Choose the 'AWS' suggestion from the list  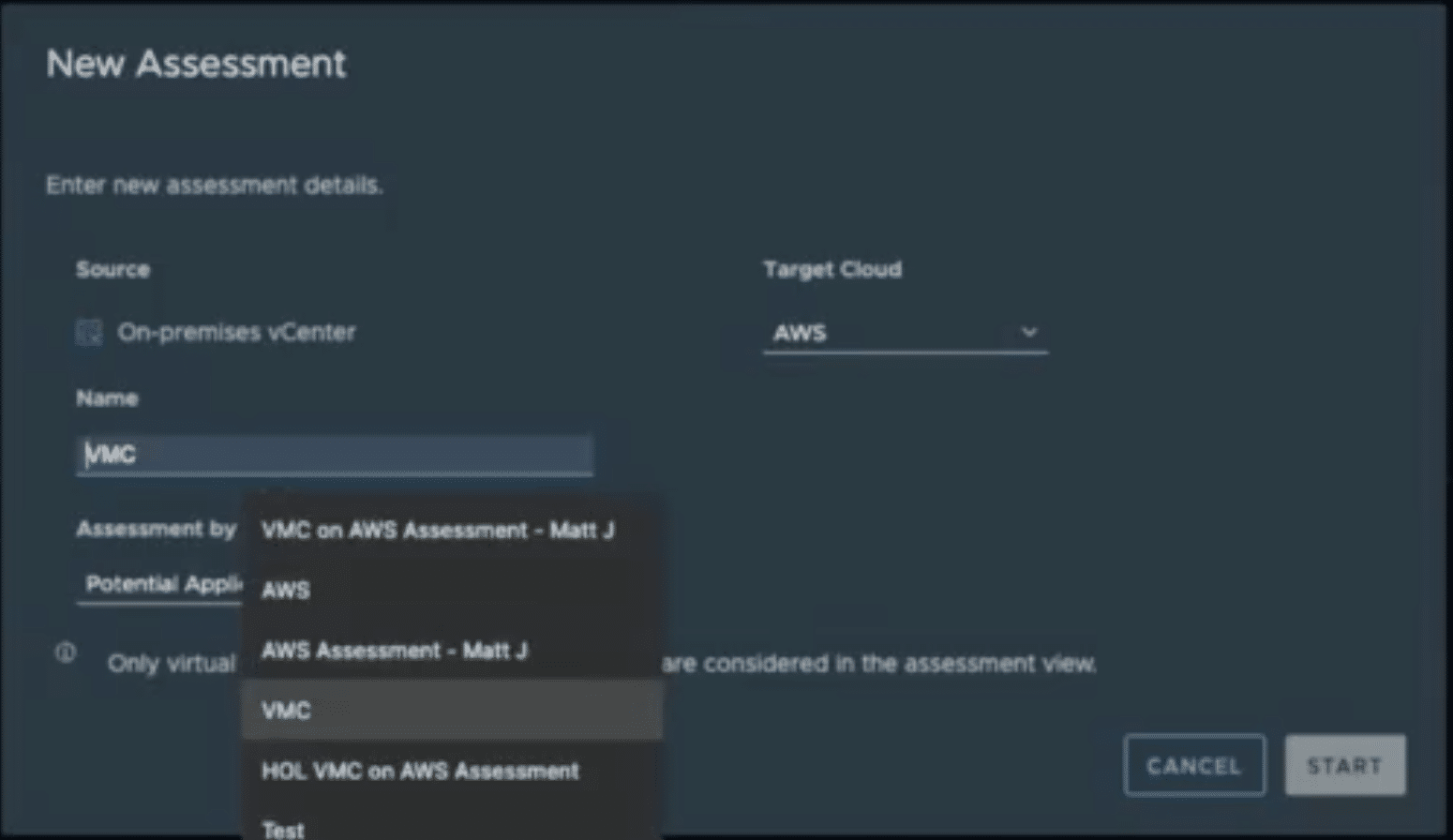pos(286,591)
